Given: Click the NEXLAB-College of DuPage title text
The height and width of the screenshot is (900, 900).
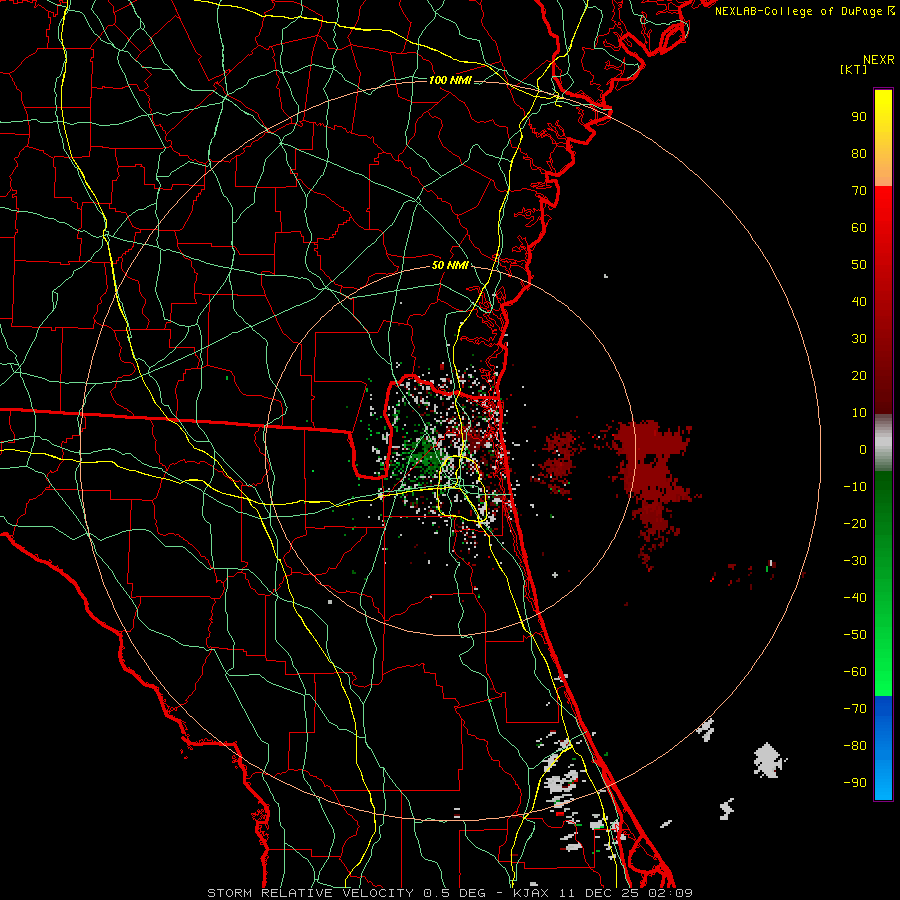Looking at the screenshot, I should [x=804, y=11].
